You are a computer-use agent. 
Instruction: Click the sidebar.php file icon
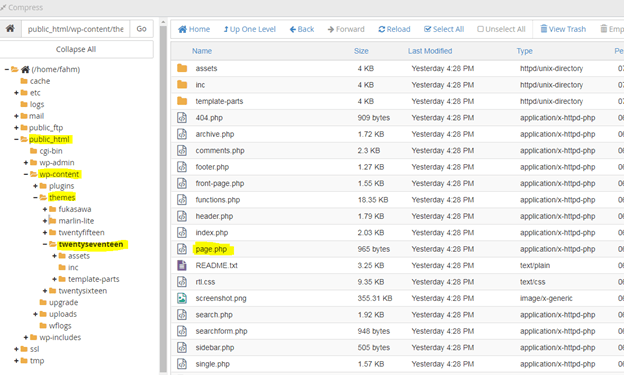182,347
